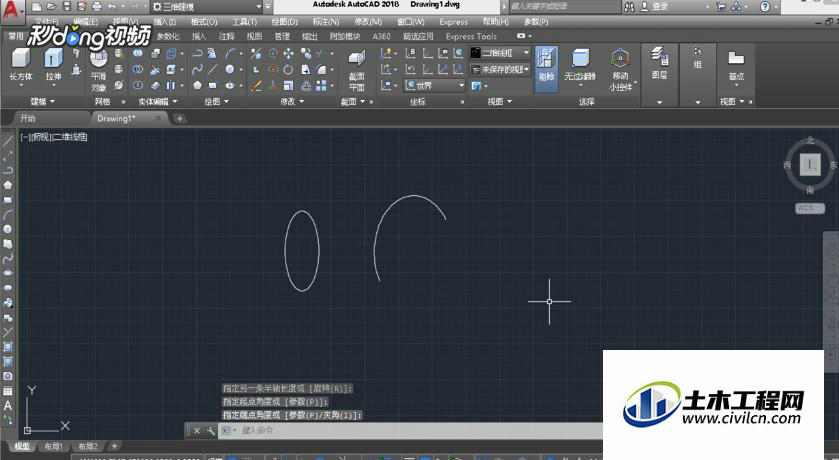Select Spline tool in left draw toolbar
The image size is (839, 460).
(x=8, y=258)
